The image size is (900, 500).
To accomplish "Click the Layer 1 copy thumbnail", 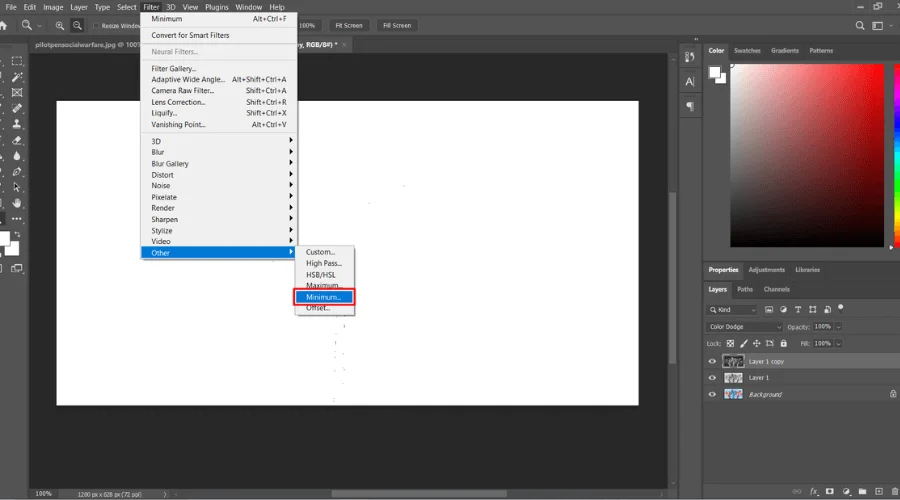I will [733, 361].
